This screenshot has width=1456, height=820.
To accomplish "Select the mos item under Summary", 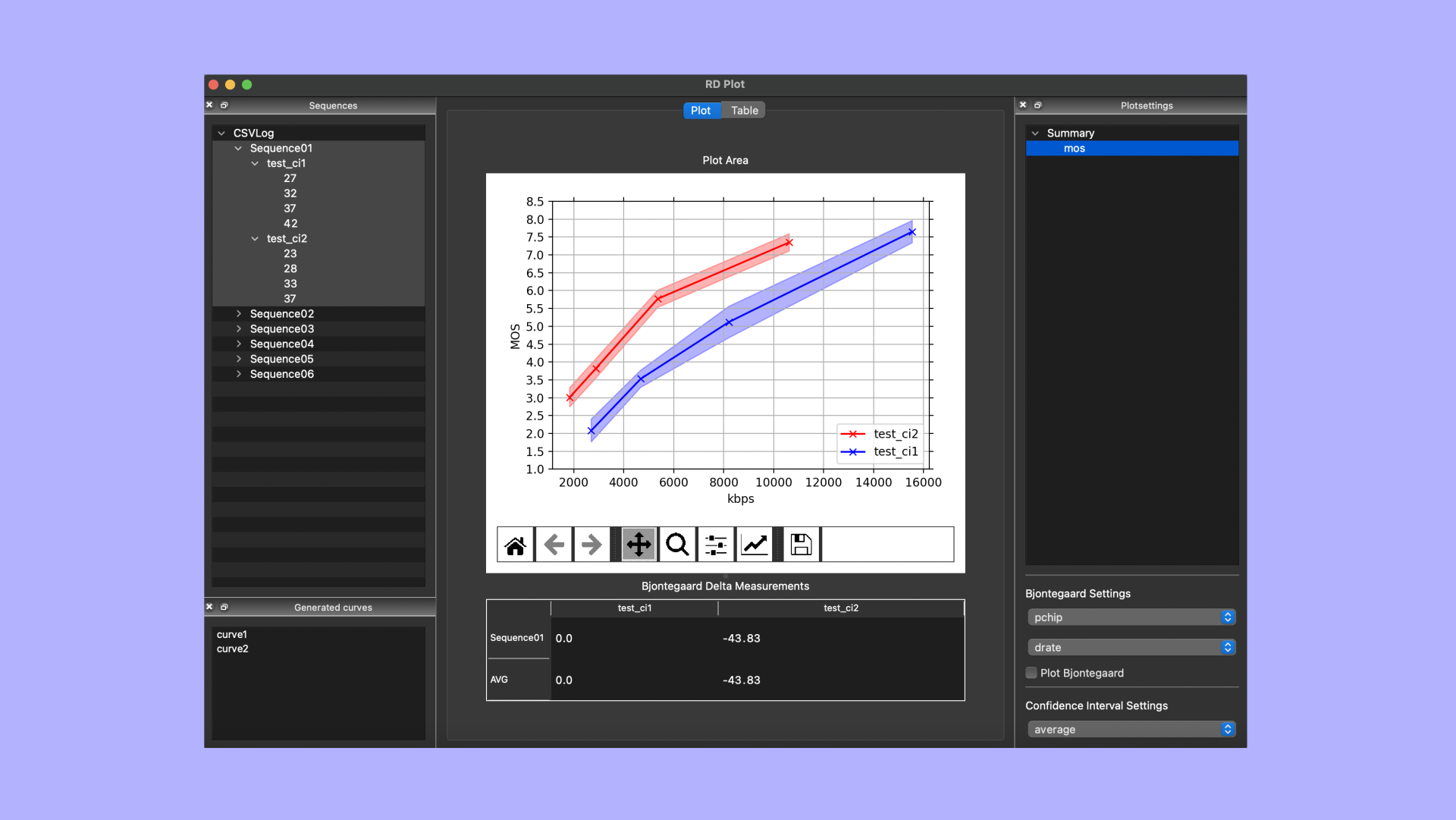I will [1131, 149].
